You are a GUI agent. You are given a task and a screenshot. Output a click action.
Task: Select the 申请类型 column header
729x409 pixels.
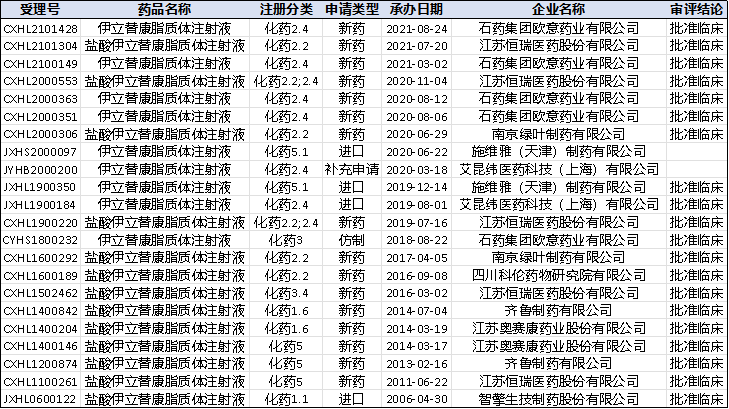pyautogui.click(x=351, y=10)
